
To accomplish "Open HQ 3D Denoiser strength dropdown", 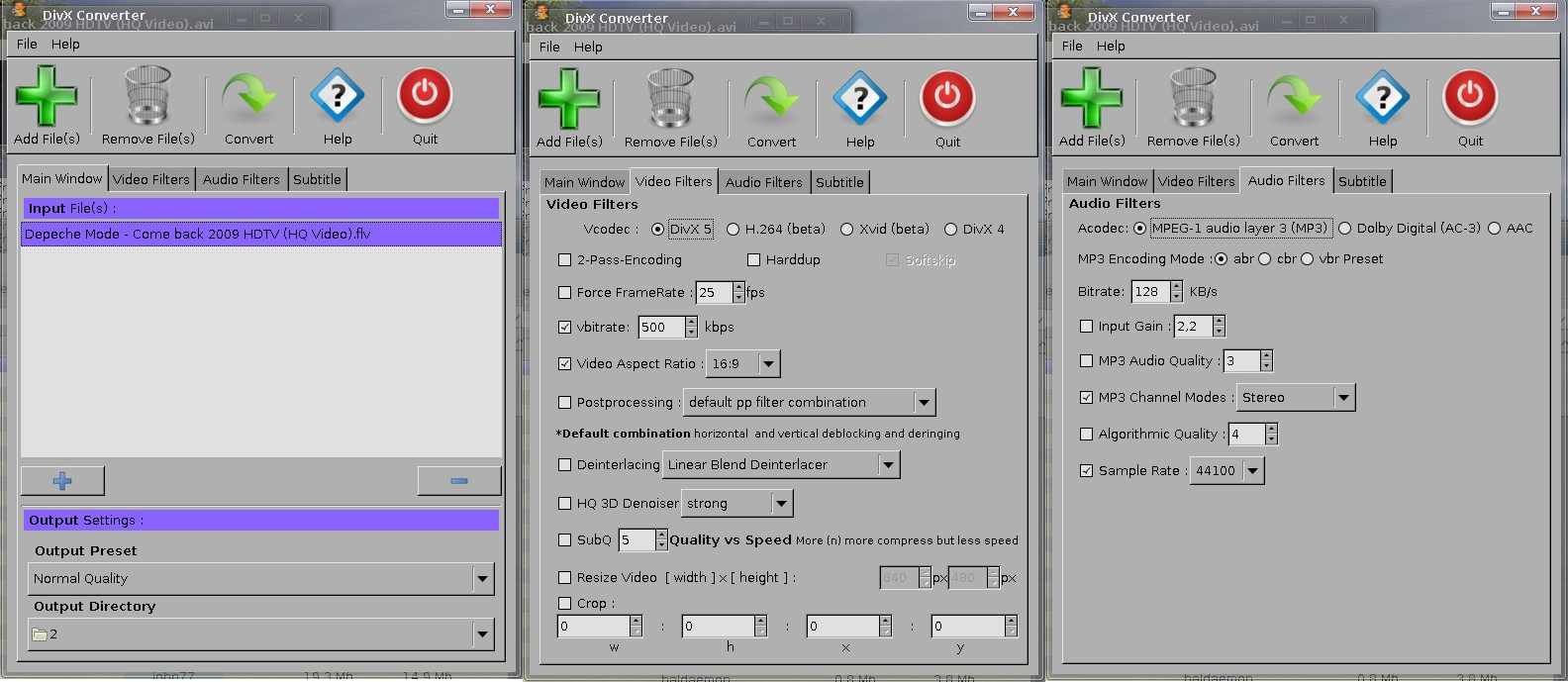I will coord(737,504).
